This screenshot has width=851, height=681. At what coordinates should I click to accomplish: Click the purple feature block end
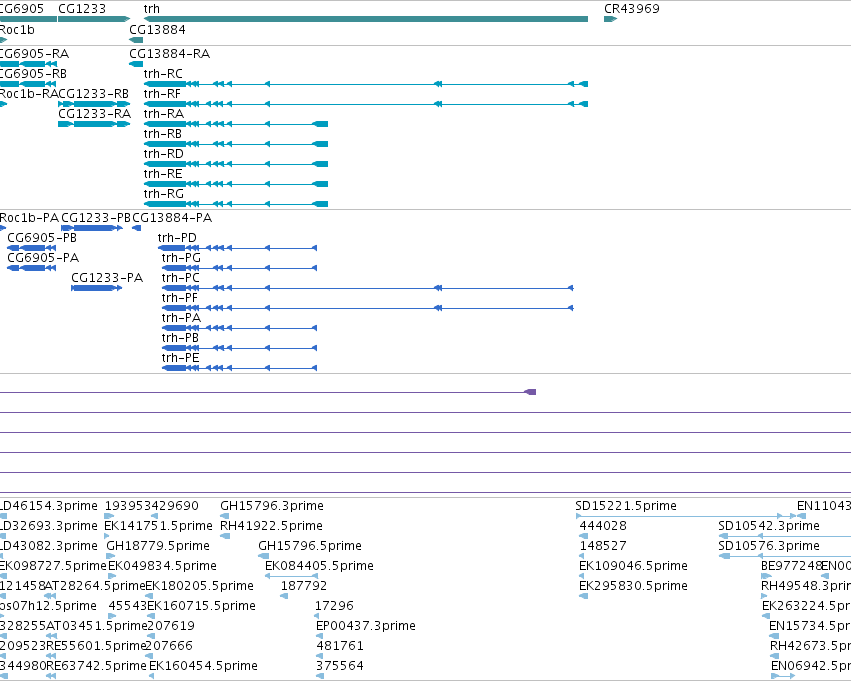pos(530,392)
